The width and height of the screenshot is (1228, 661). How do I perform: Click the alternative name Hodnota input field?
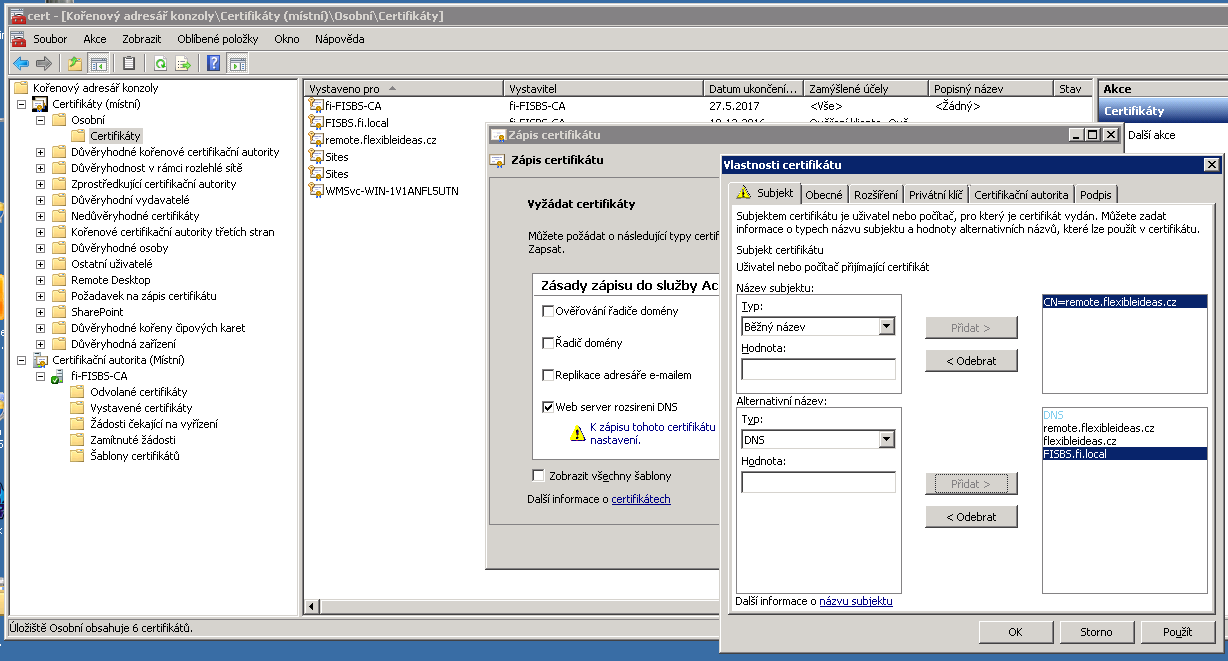818,483
